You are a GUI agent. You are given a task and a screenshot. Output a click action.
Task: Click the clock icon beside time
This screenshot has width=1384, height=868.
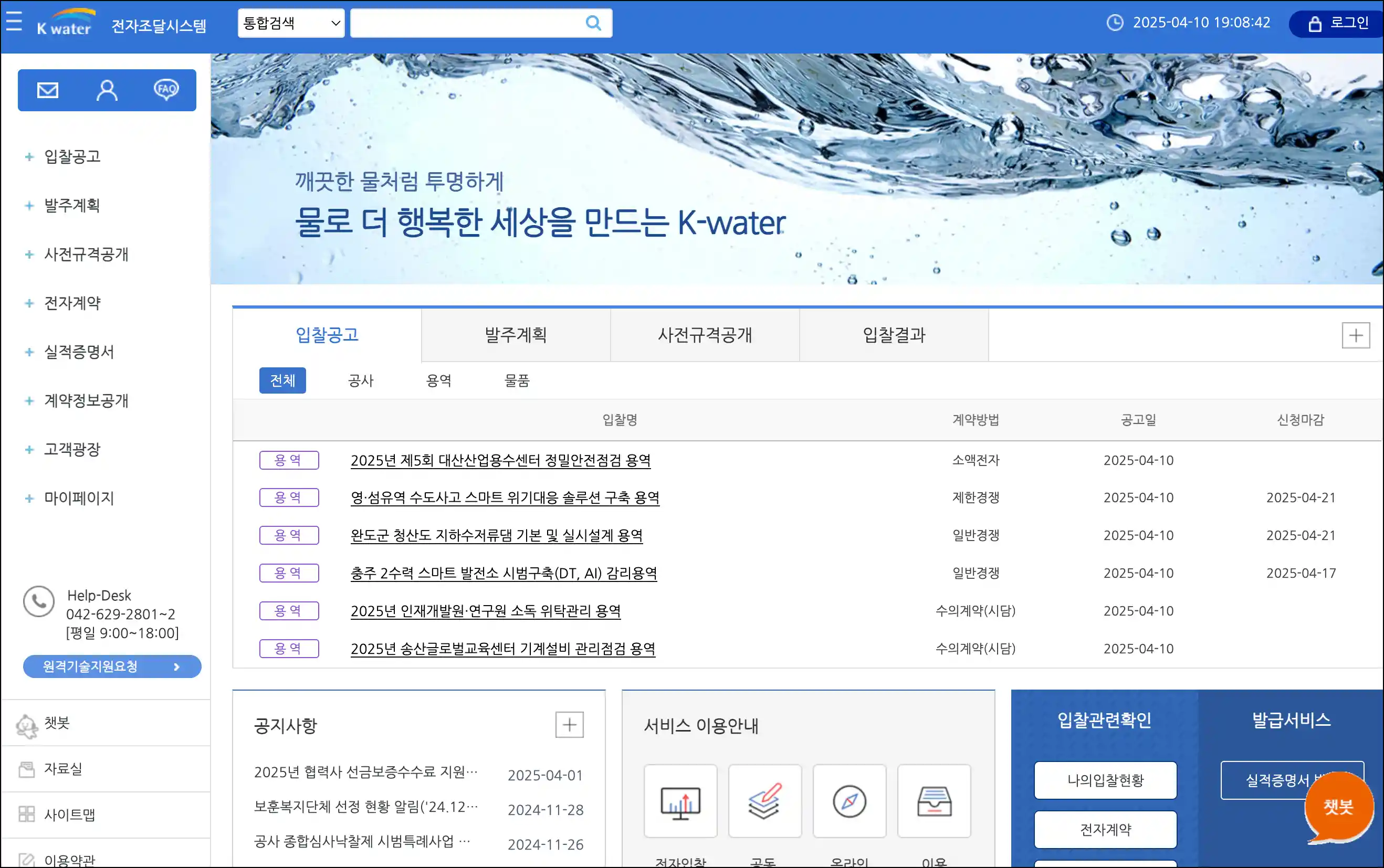click(x=1115, y=23)
